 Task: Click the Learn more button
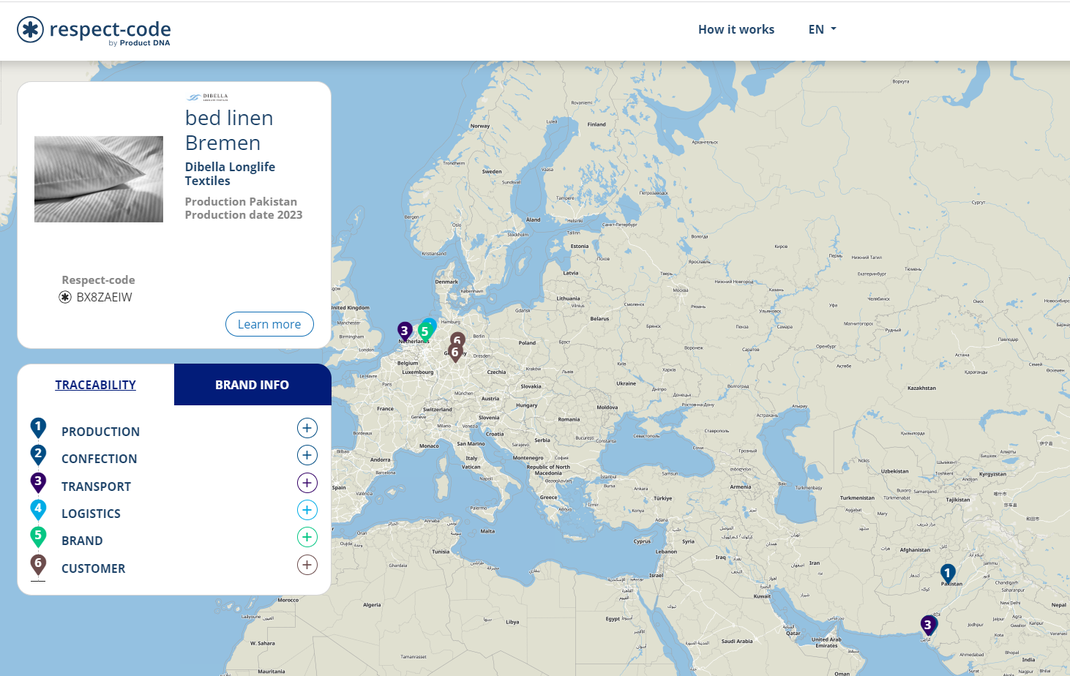269,324
